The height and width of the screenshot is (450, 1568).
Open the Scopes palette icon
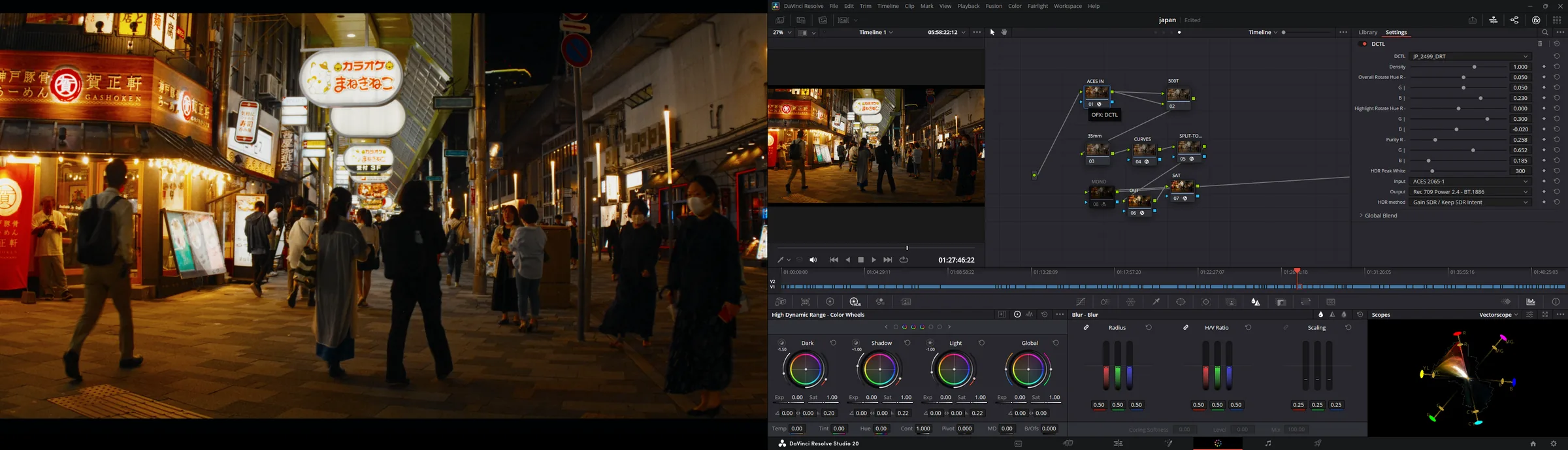tap(1531, 302)
